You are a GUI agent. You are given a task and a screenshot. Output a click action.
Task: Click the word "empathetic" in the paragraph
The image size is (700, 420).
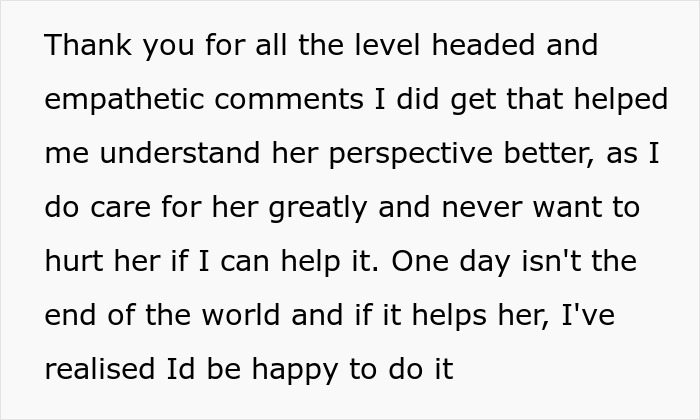[x=124, y=101]
